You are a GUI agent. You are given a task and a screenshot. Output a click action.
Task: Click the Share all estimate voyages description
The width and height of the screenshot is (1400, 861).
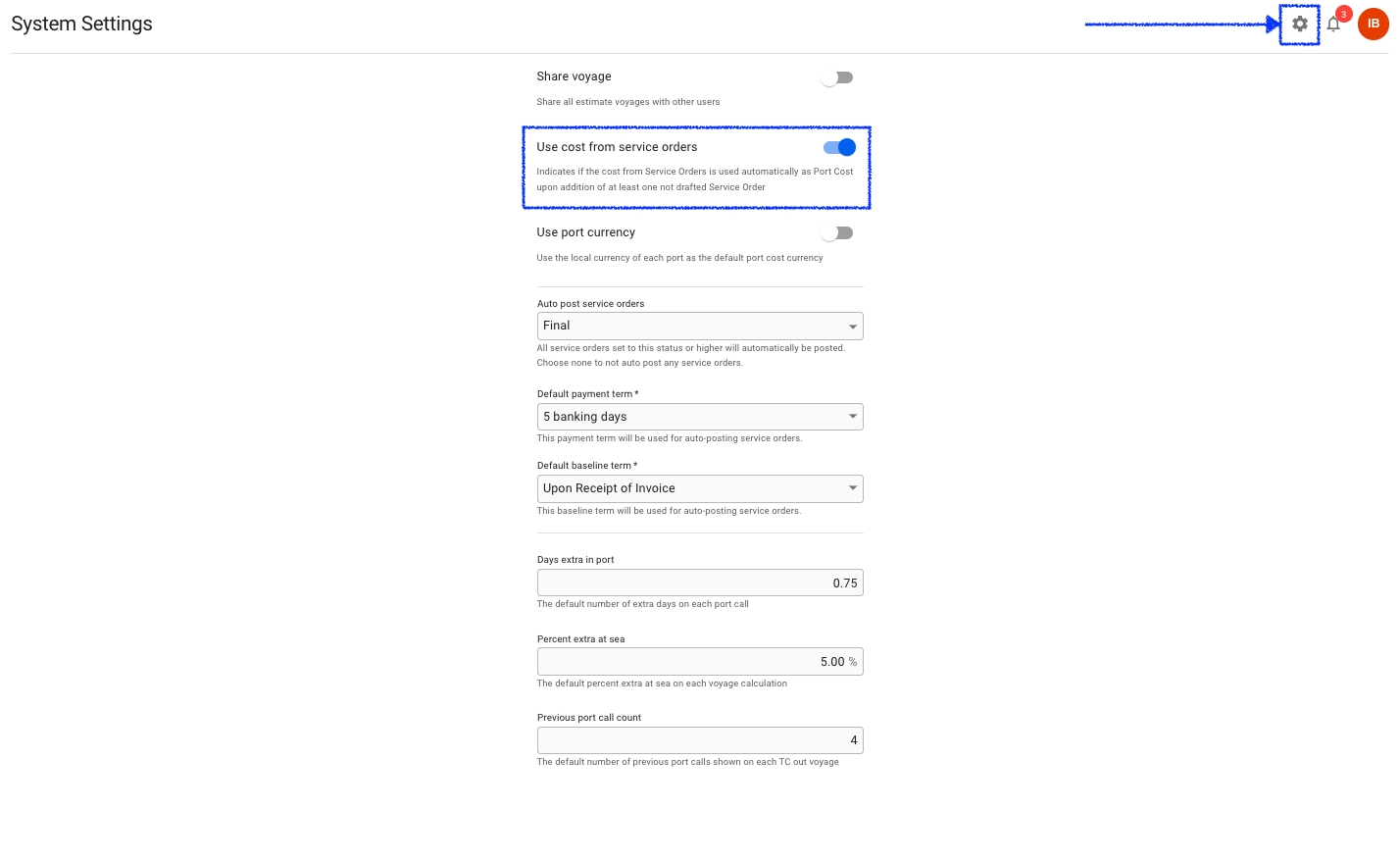[x=627, y=102]
